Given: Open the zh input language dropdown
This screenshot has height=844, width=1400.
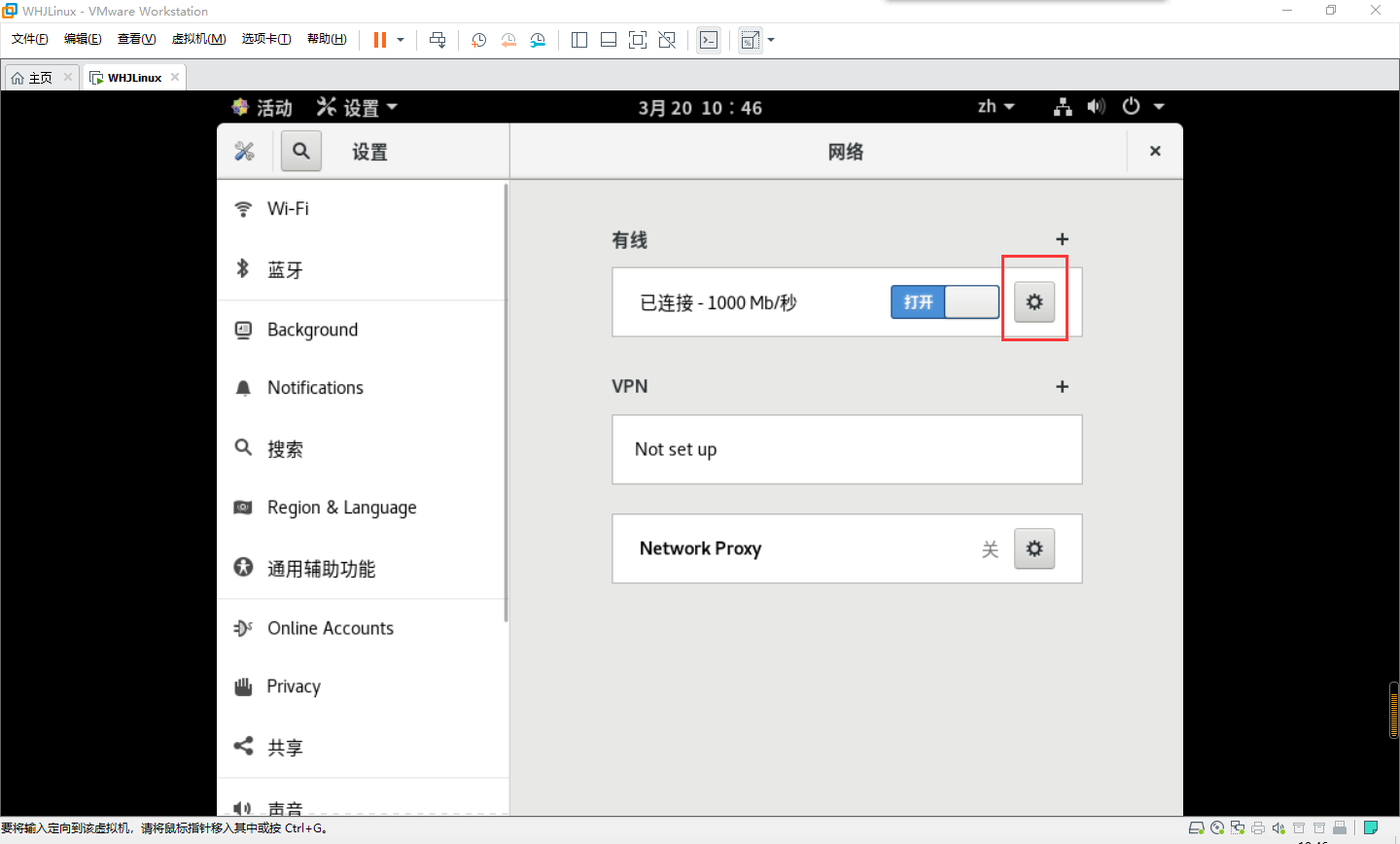Looking at the screenshot, I should [x=996, y=107].
